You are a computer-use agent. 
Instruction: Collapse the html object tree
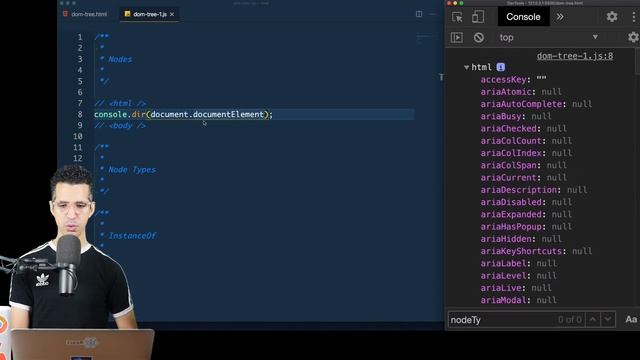click(467, 67)
